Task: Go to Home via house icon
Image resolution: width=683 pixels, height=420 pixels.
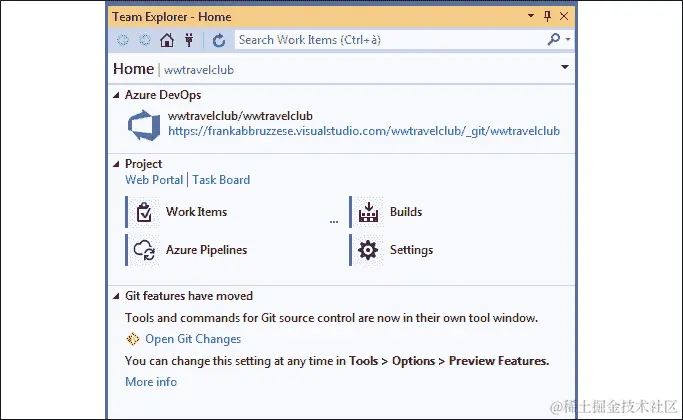Action: click(166, 40)
